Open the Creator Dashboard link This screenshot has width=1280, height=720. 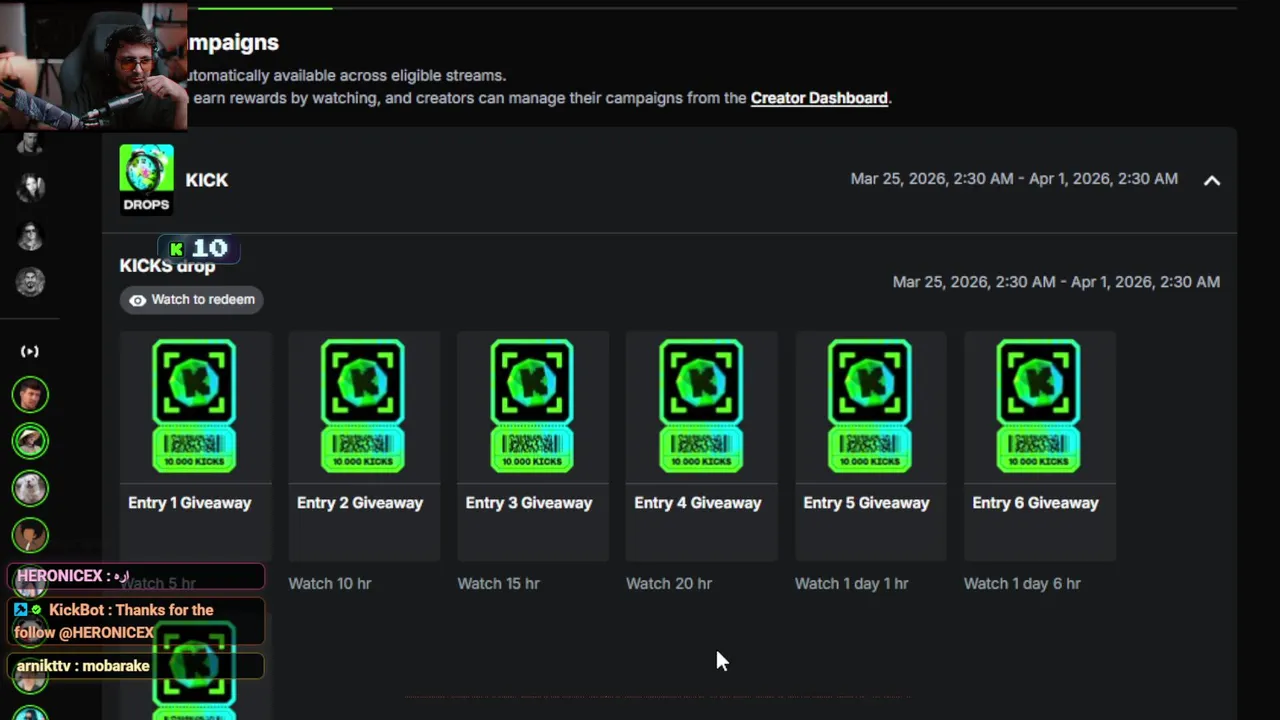(x=819, y=98)
